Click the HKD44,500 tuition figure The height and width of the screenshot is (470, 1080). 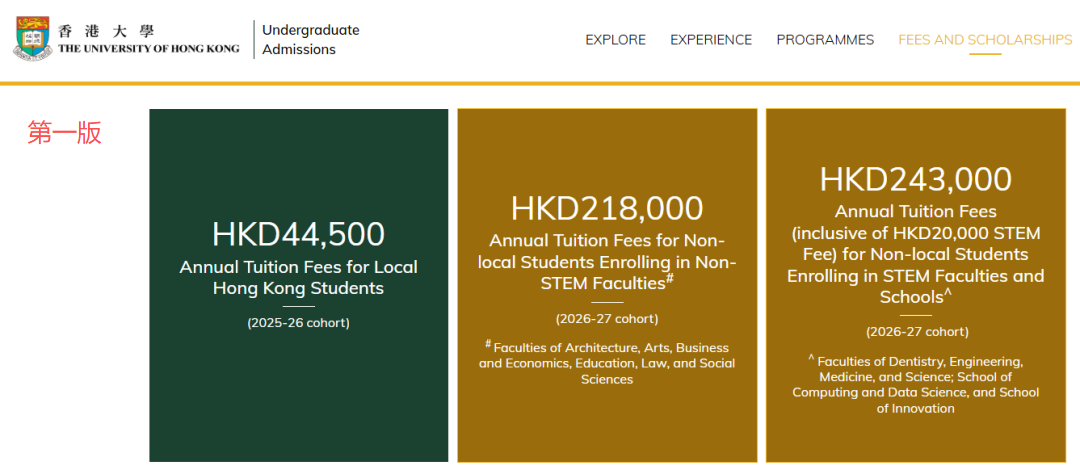point(298,234)
